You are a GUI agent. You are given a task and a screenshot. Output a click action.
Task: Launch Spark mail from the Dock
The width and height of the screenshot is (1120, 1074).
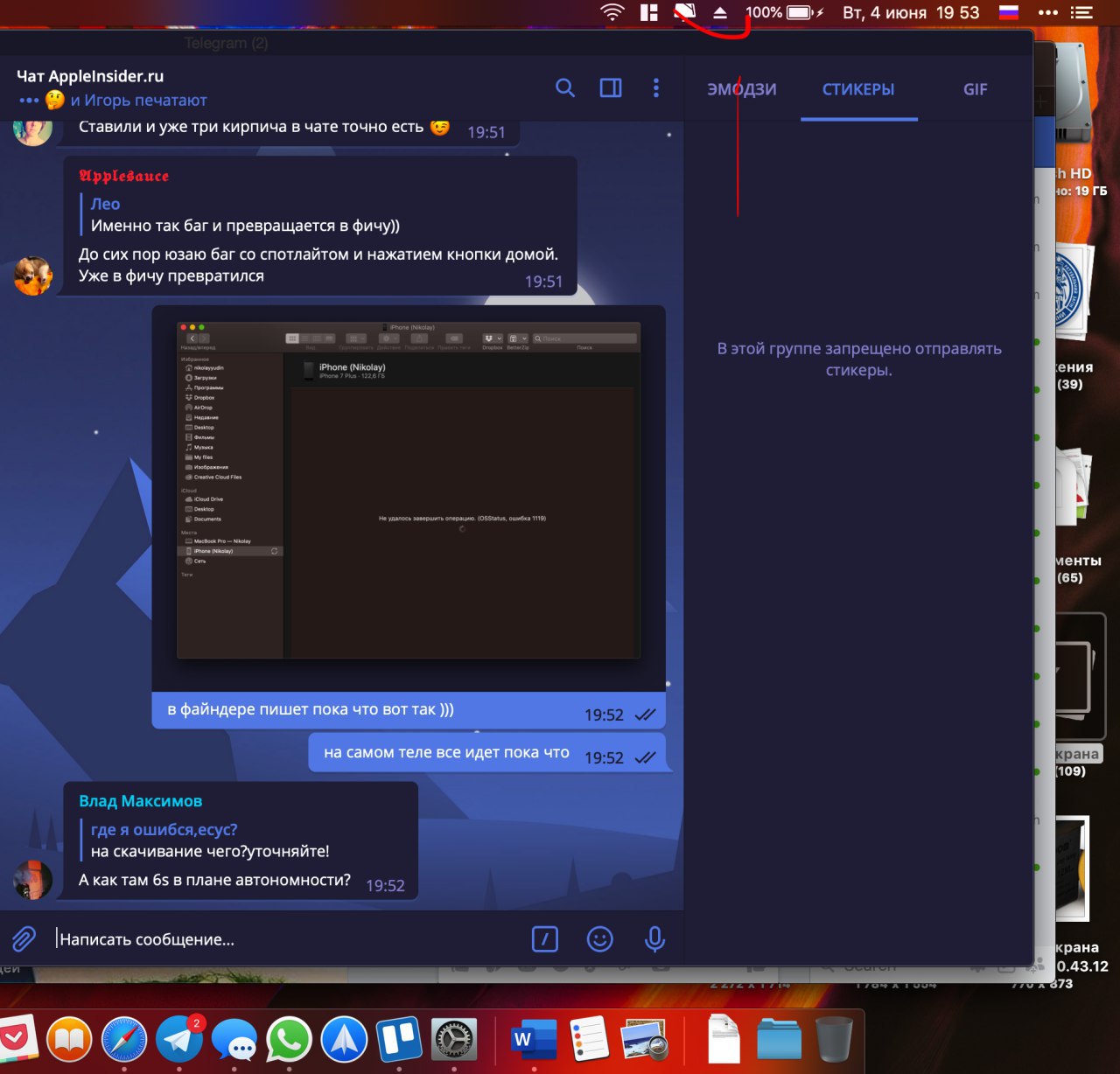344,1040
